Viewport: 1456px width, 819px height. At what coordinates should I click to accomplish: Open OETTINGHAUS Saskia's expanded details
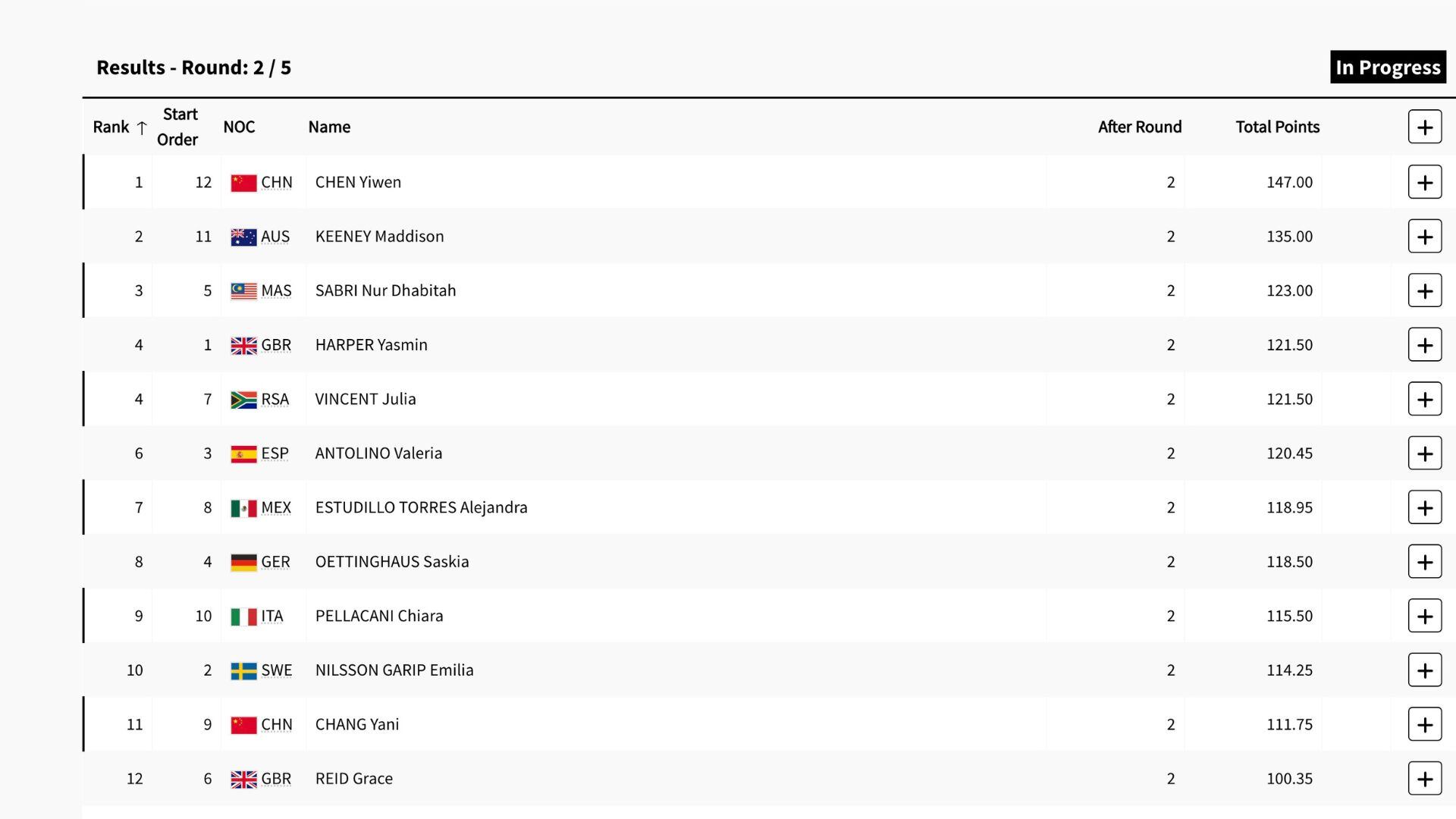point(1424,562)
